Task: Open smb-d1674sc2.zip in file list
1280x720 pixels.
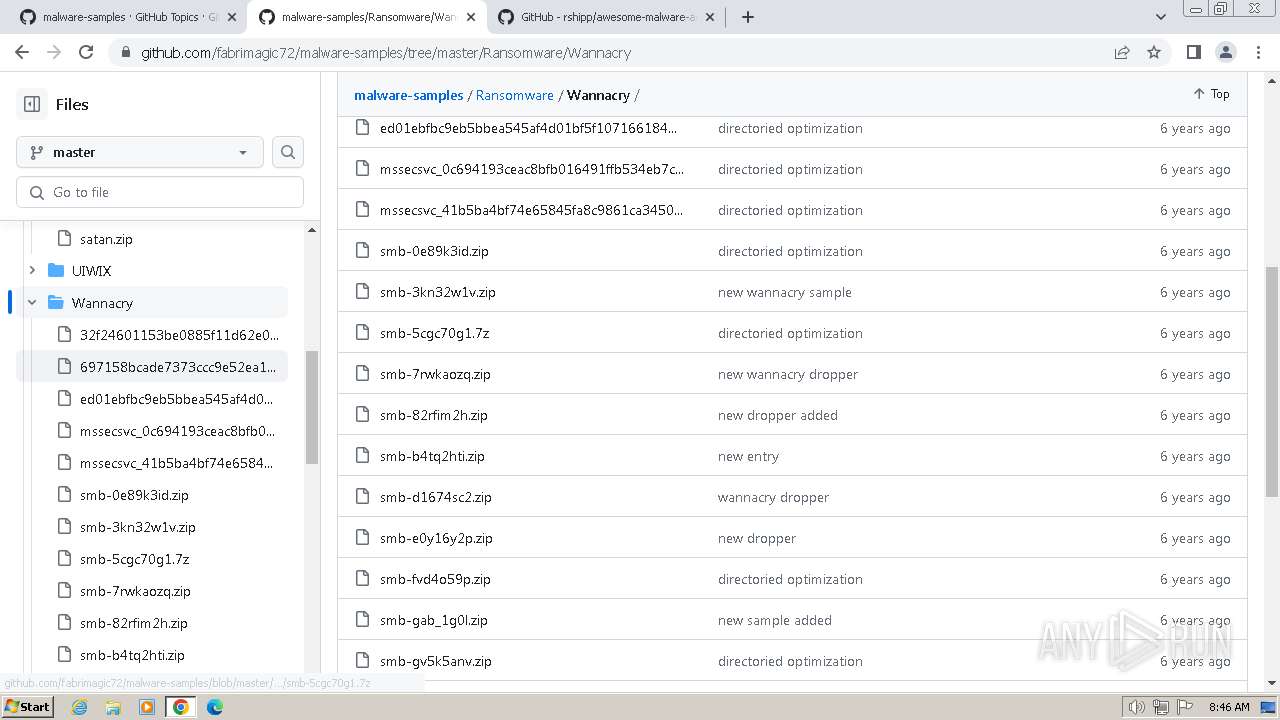Action: (x=436, y=497)
